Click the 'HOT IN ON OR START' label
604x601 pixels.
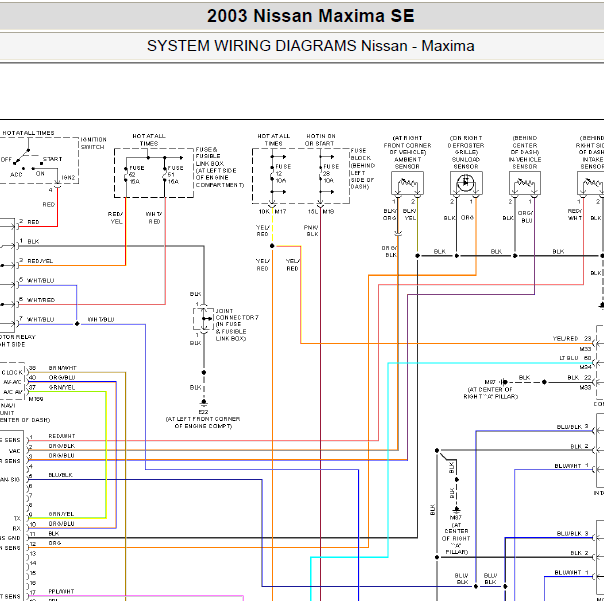coord(320,140)
